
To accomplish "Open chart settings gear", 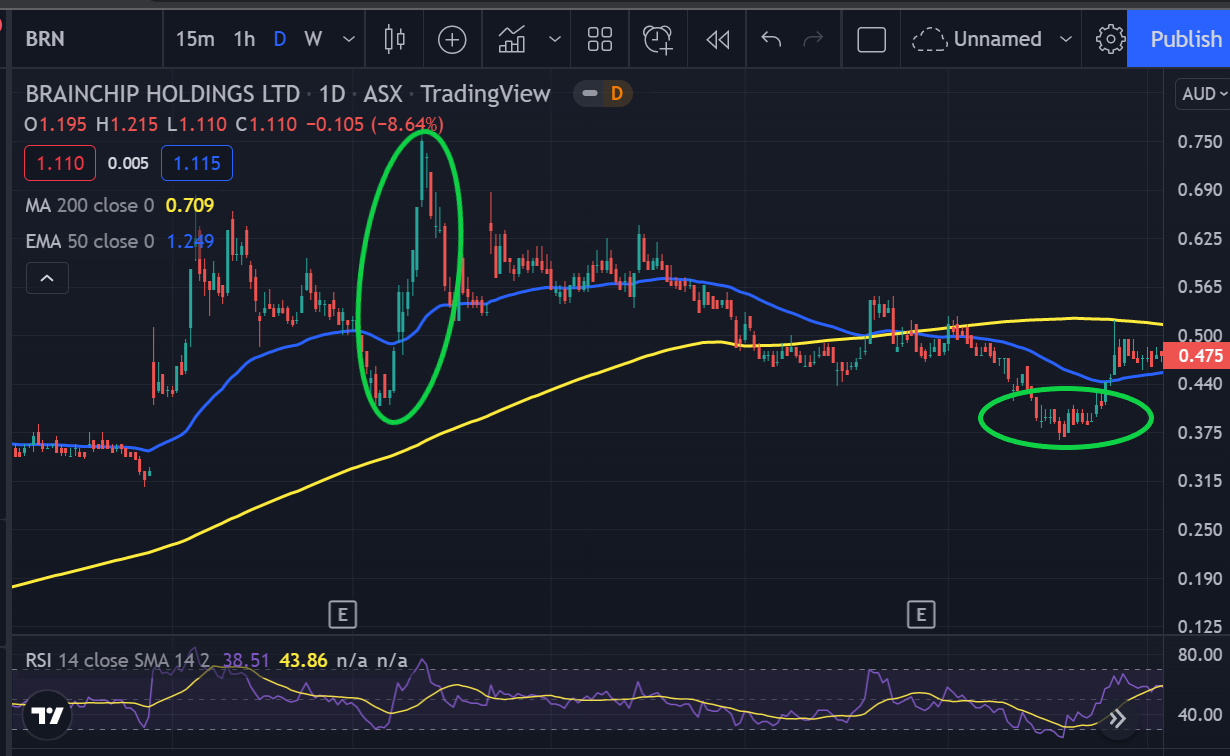I will click(x=1109, y=39).
